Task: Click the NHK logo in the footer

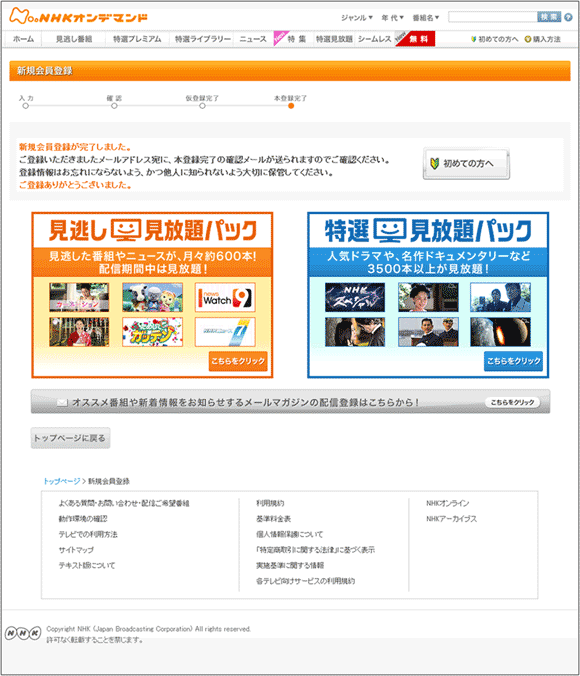Action: 23,633
